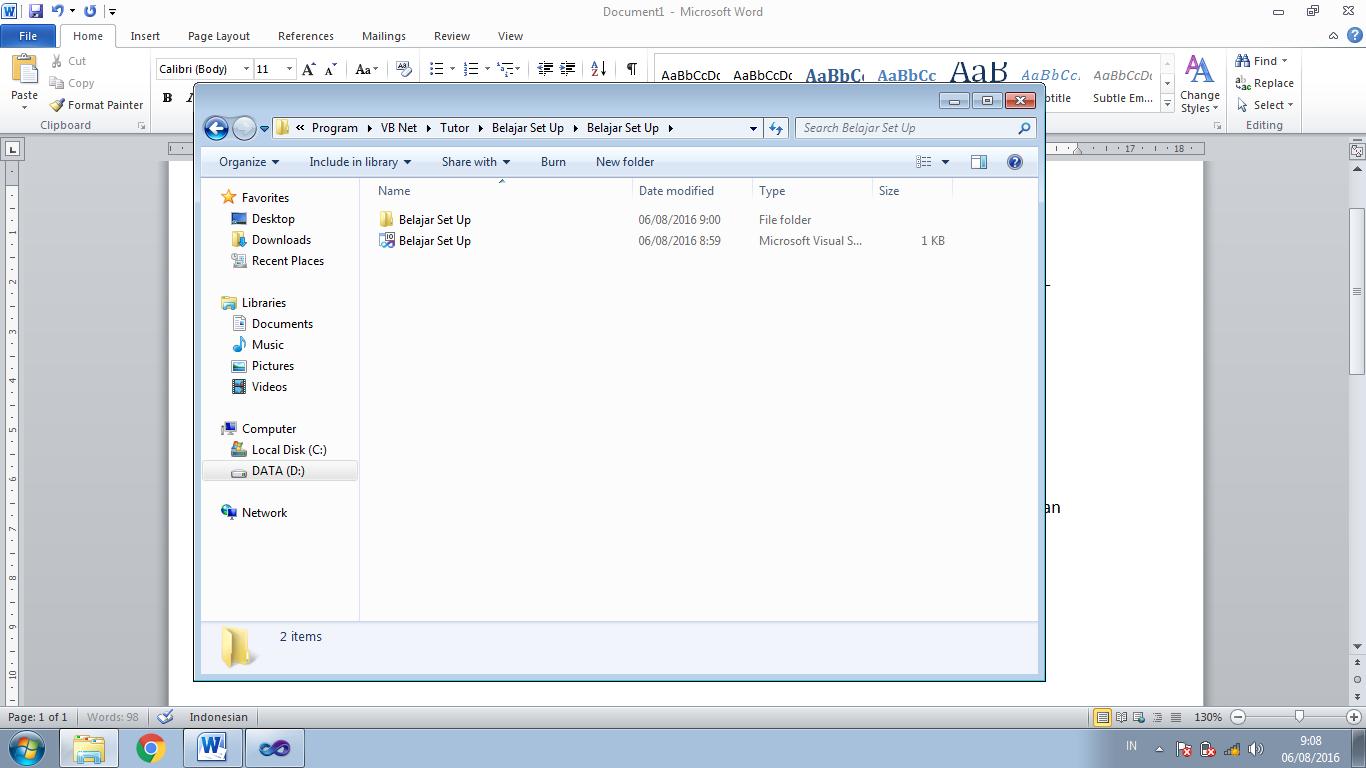The width and height of the screenshot is (1366, 768).
Task: Go back in the Explorer window
Action: click(216, 128)
